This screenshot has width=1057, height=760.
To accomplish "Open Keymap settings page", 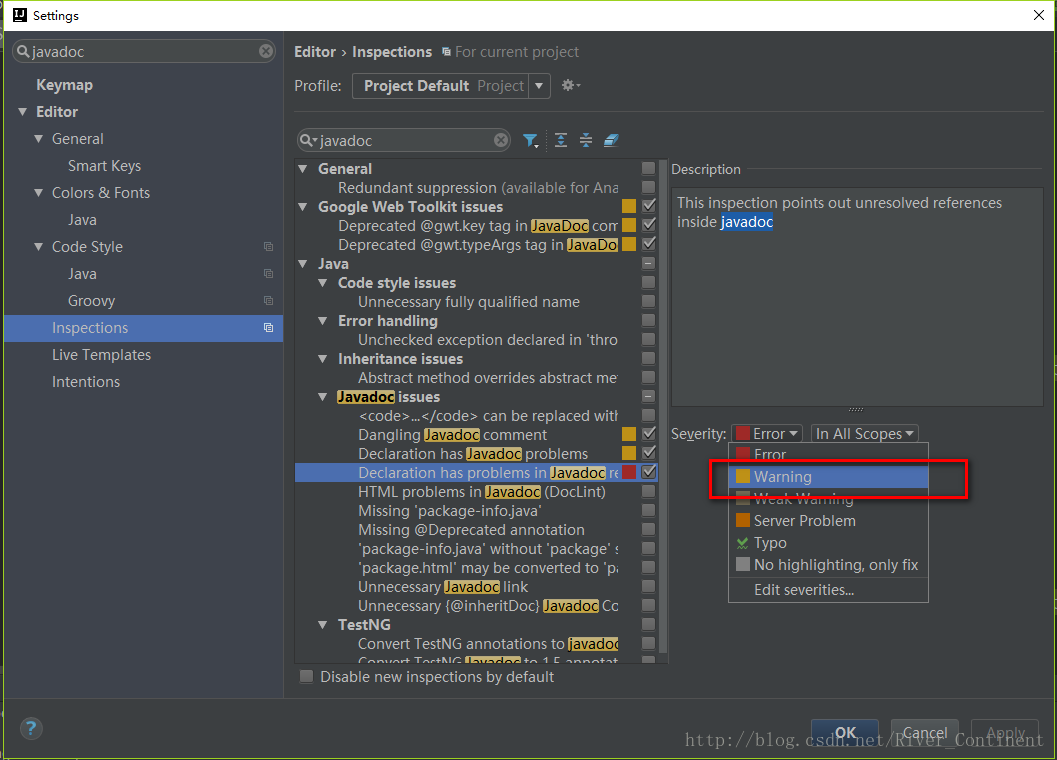I will [64, 85].
